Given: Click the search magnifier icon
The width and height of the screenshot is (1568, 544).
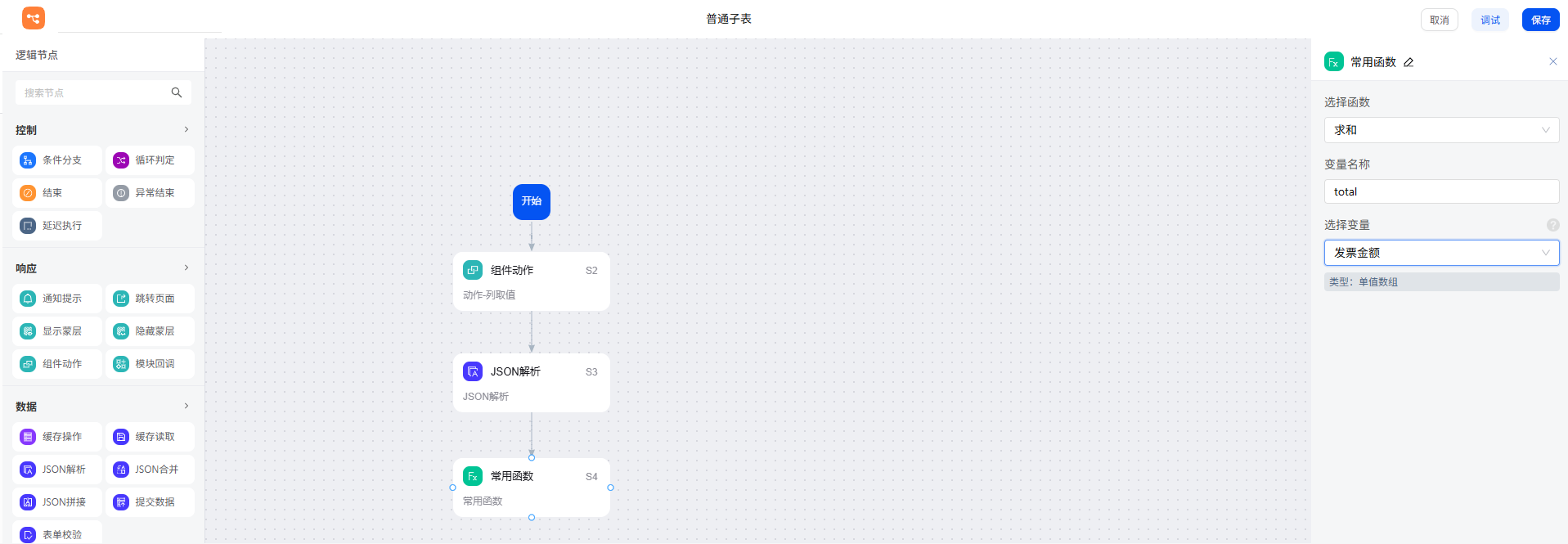Looking at the screenshot, I should 177,92.
